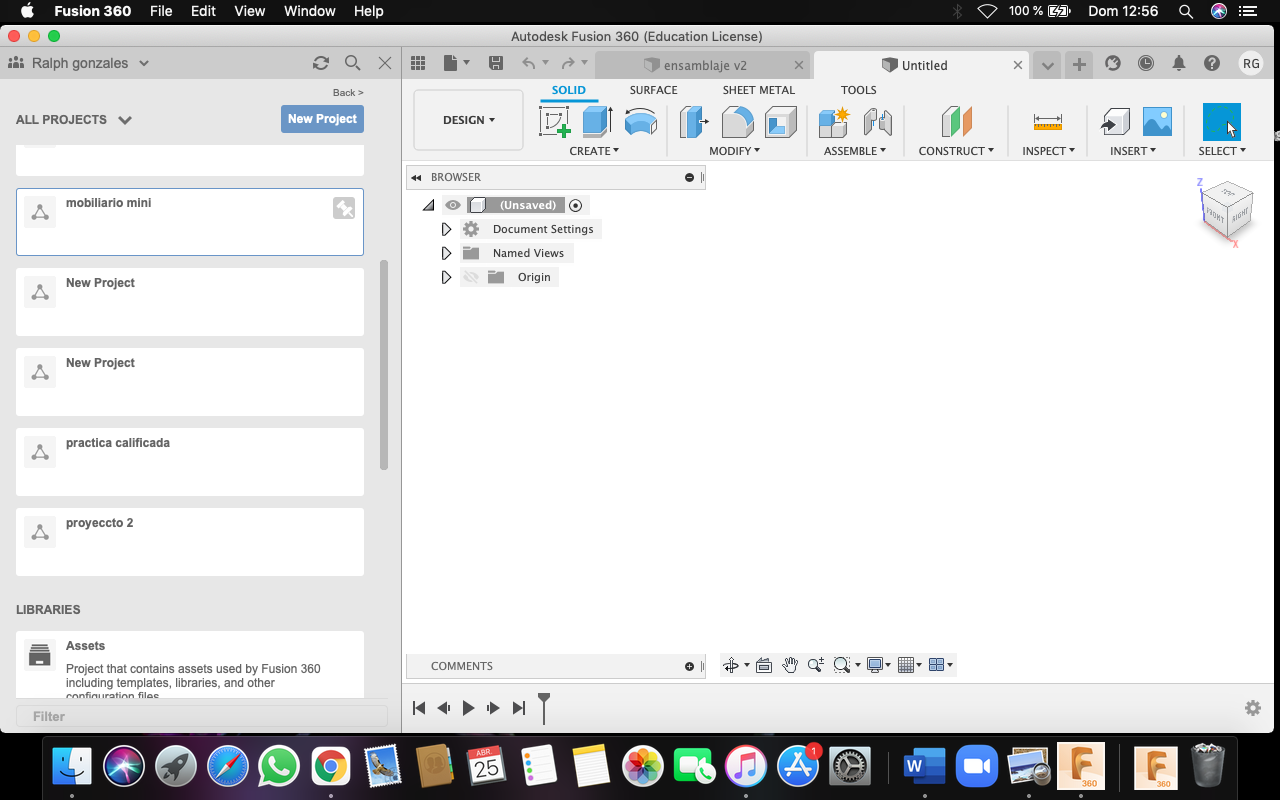Open the Edit menu in menu bar
Screen dimensions: 1280x800
203,11
